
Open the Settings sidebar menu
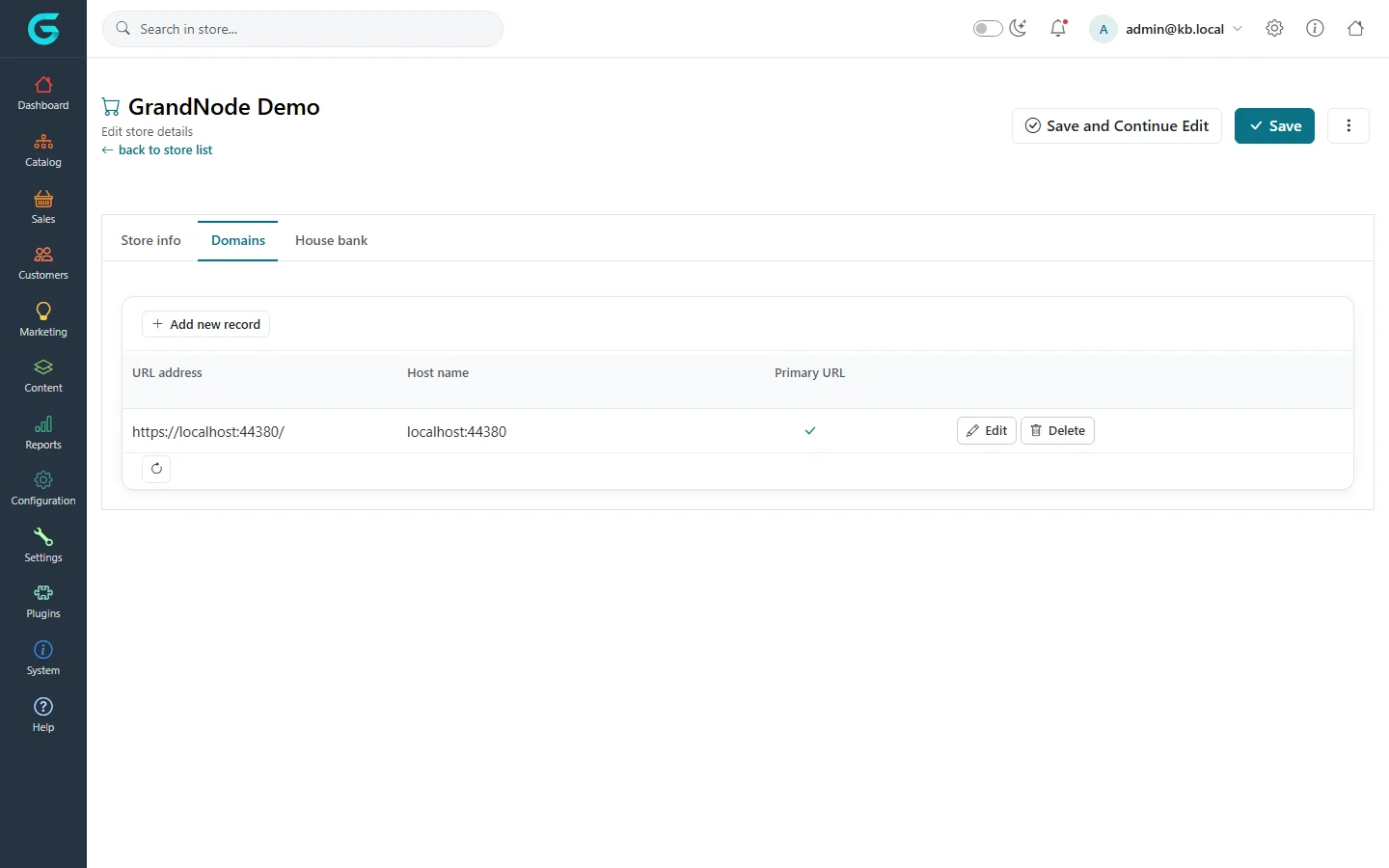43,546
